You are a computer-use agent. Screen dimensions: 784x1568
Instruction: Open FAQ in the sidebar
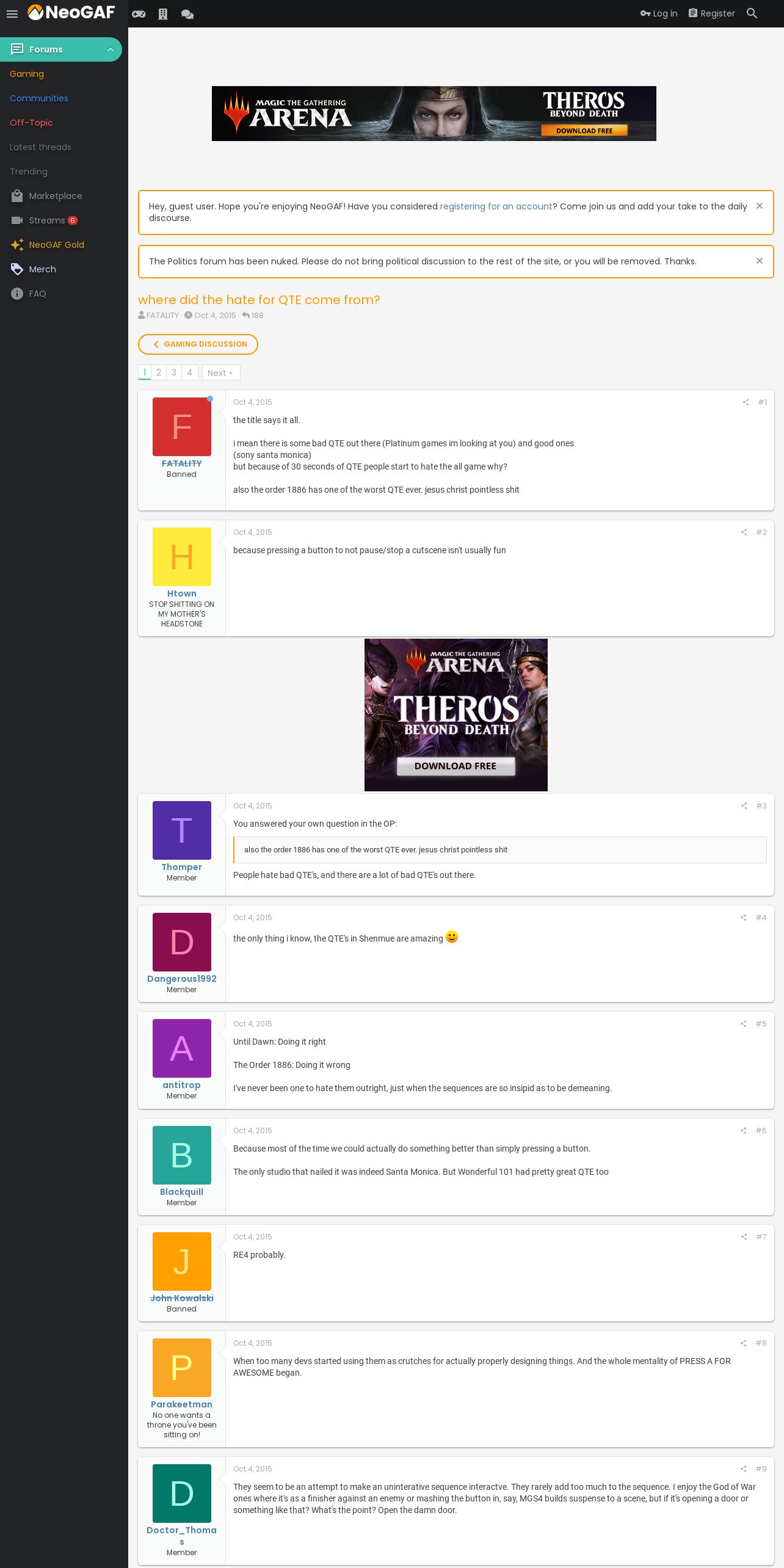(38, 294)
